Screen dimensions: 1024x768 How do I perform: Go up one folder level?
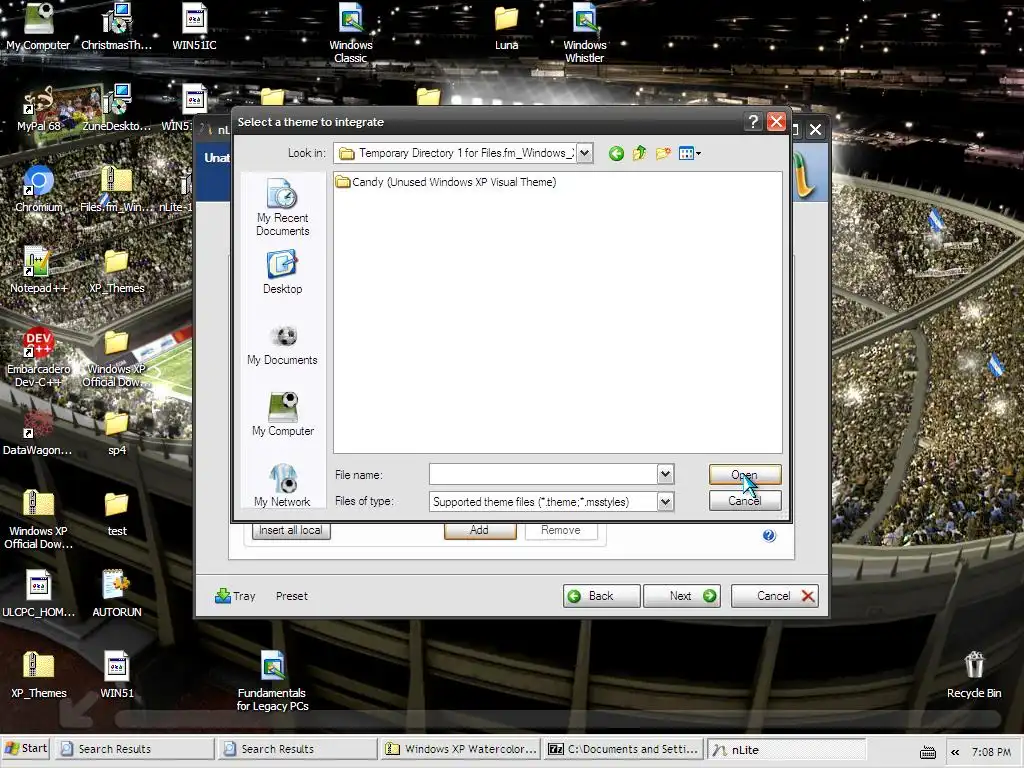coord(639,153)
